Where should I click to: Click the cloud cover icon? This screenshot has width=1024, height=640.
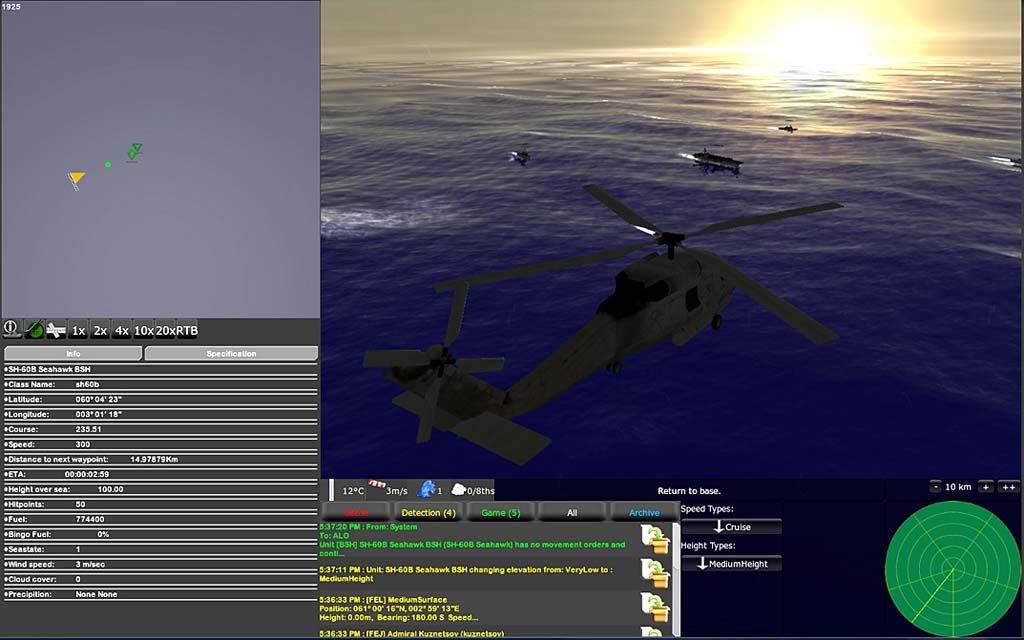[x=458, y=490]
